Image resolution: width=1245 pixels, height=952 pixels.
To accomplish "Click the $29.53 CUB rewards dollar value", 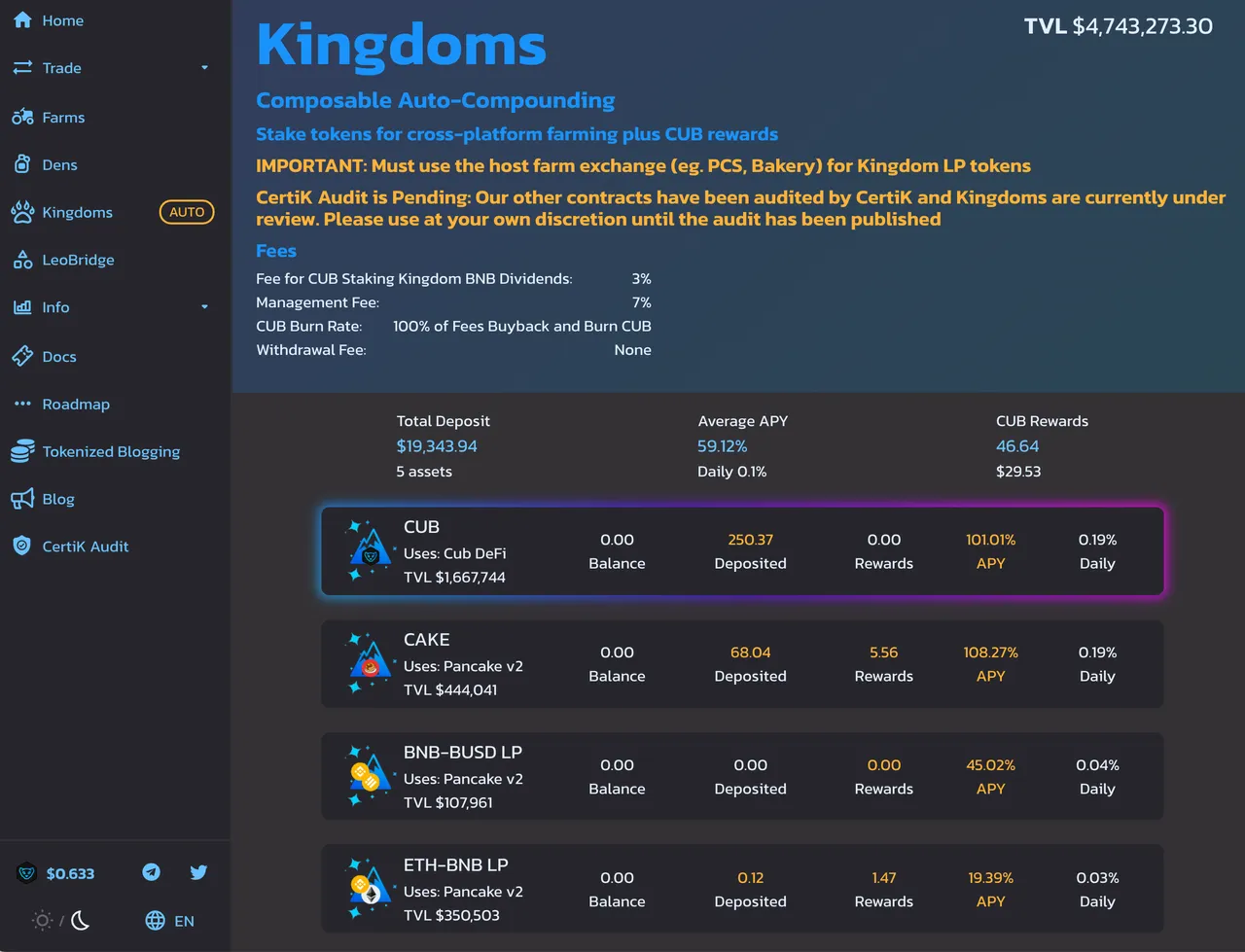I will 1018,472.
